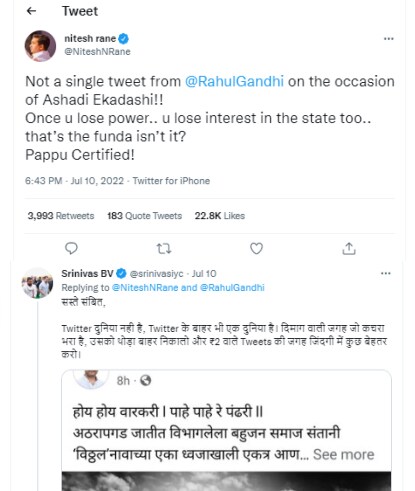Screen dimensions: 415x491
Task: Open nitesh rane's profile picture
Action: 40,46
